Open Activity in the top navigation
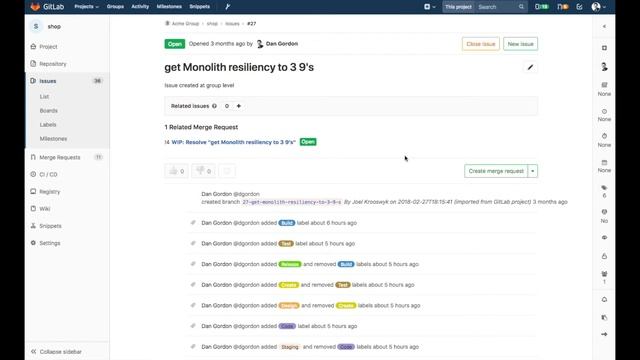640x360 pixels. (140, 7)
